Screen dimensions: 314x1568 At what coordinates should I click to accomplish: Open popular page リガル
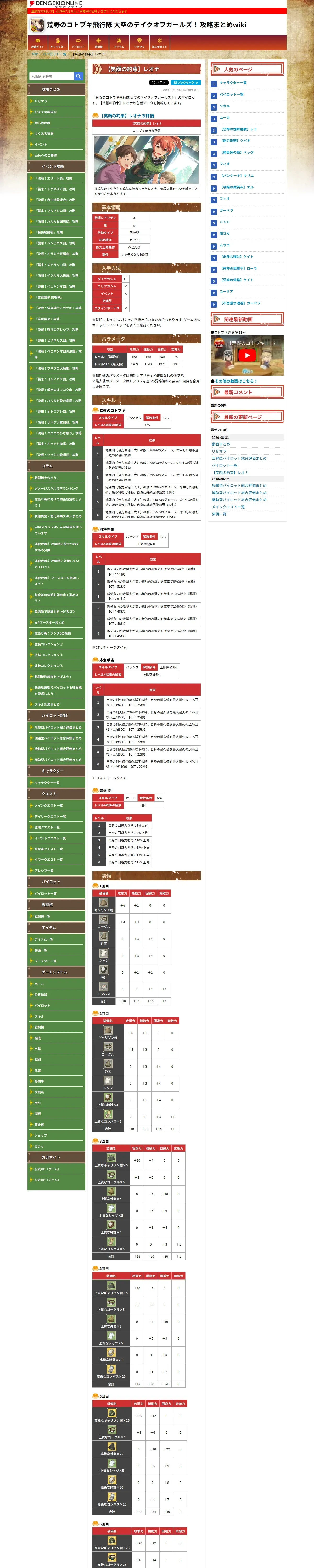[x=225, y=106]
